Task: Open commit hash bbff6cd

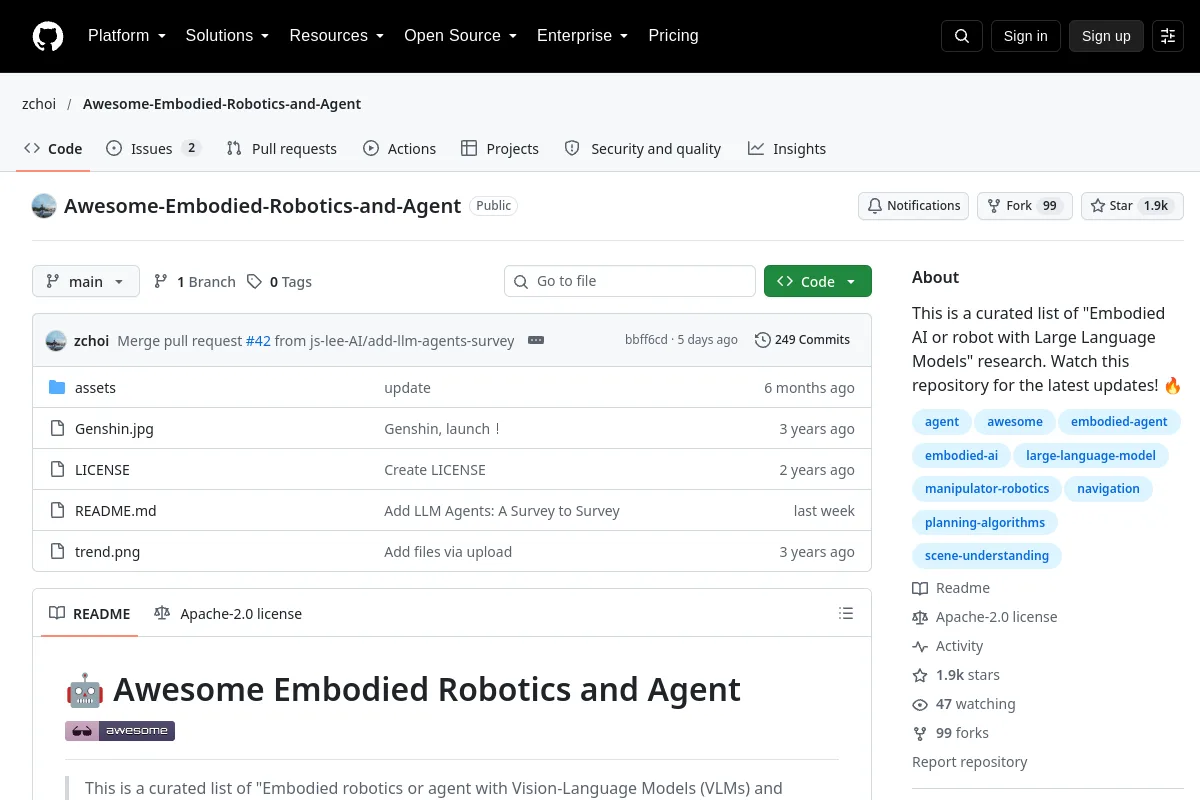Action: click(646, 340)
